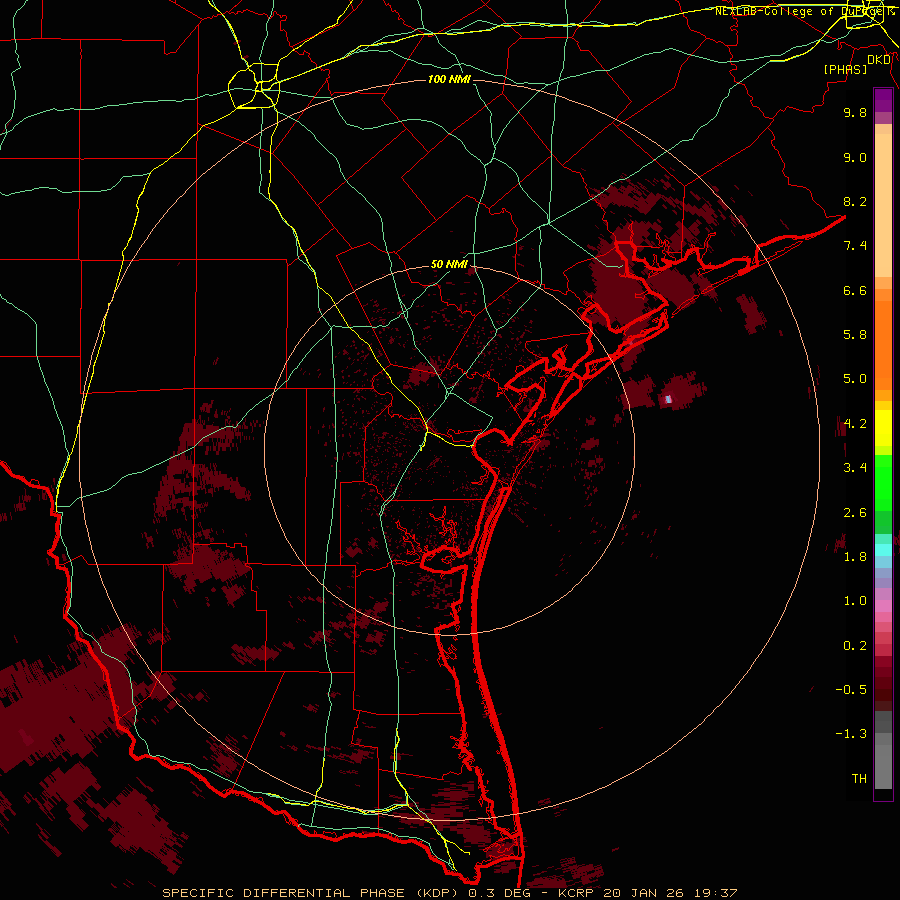This screenshot has height=900, width=900.
Task: Click the 5.8 scale label
Action: click(855, 335)
